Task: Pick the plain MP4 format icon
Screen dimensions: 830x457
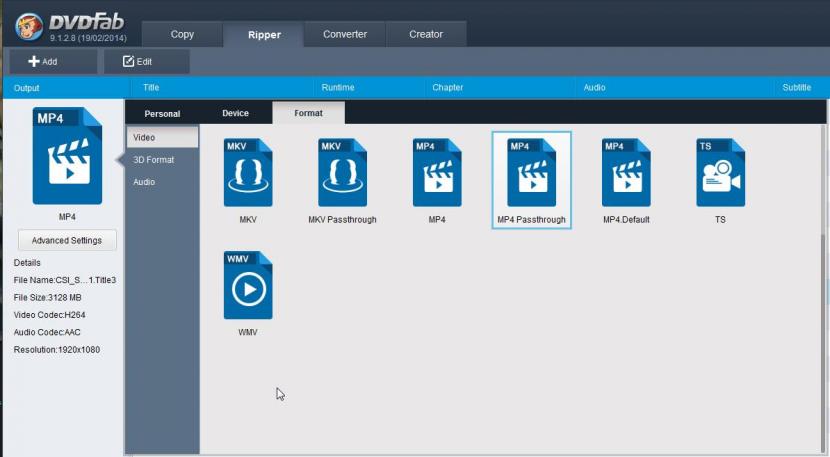Action: pos(437,173)
